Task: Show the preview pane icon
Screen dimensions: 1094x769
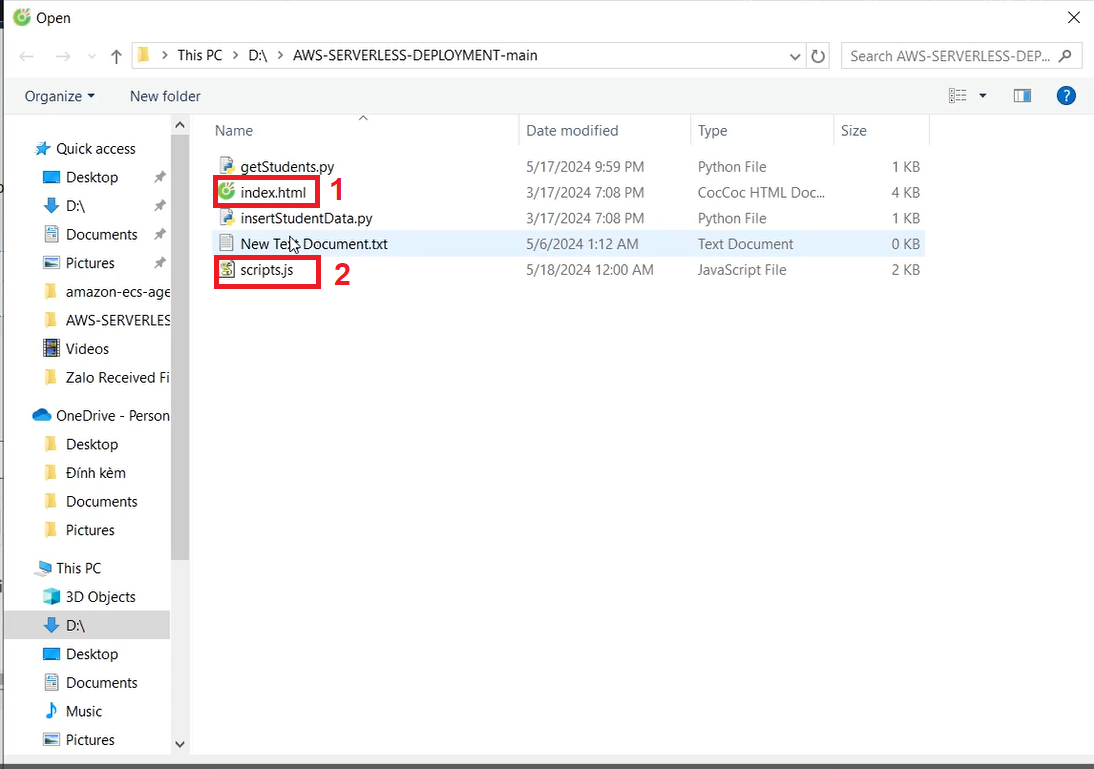Action: [x=1022, y=95]
